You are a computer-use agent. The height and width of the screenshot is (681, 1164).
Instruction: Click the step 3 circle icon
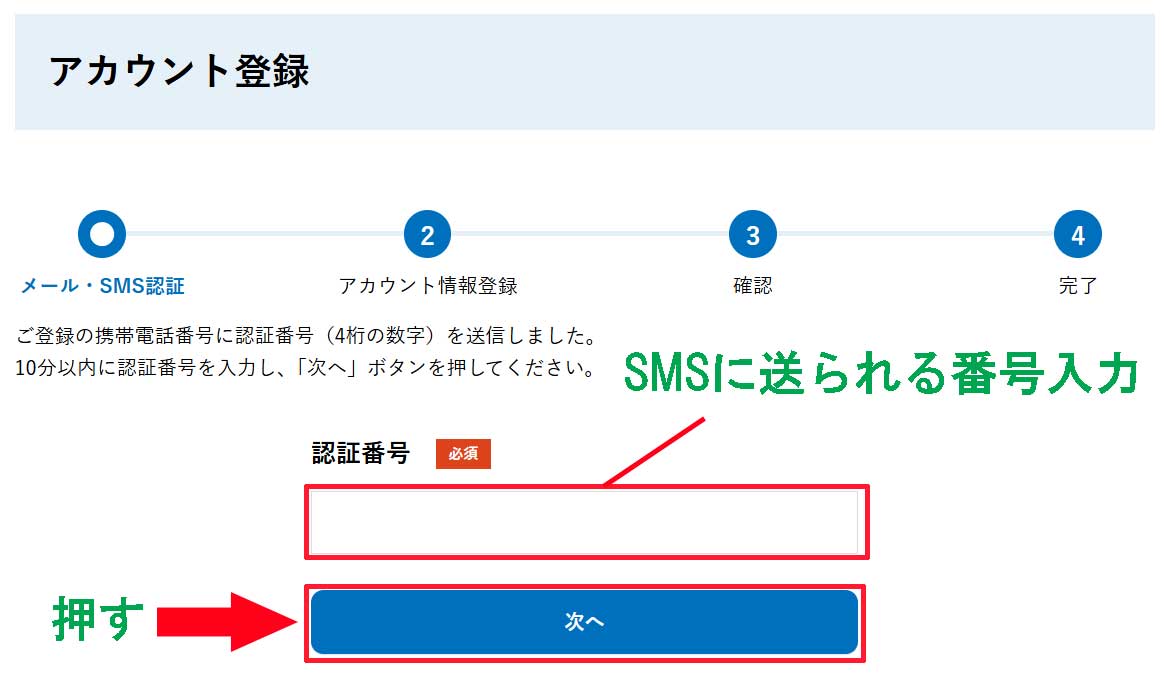click(x=753, y=234)
